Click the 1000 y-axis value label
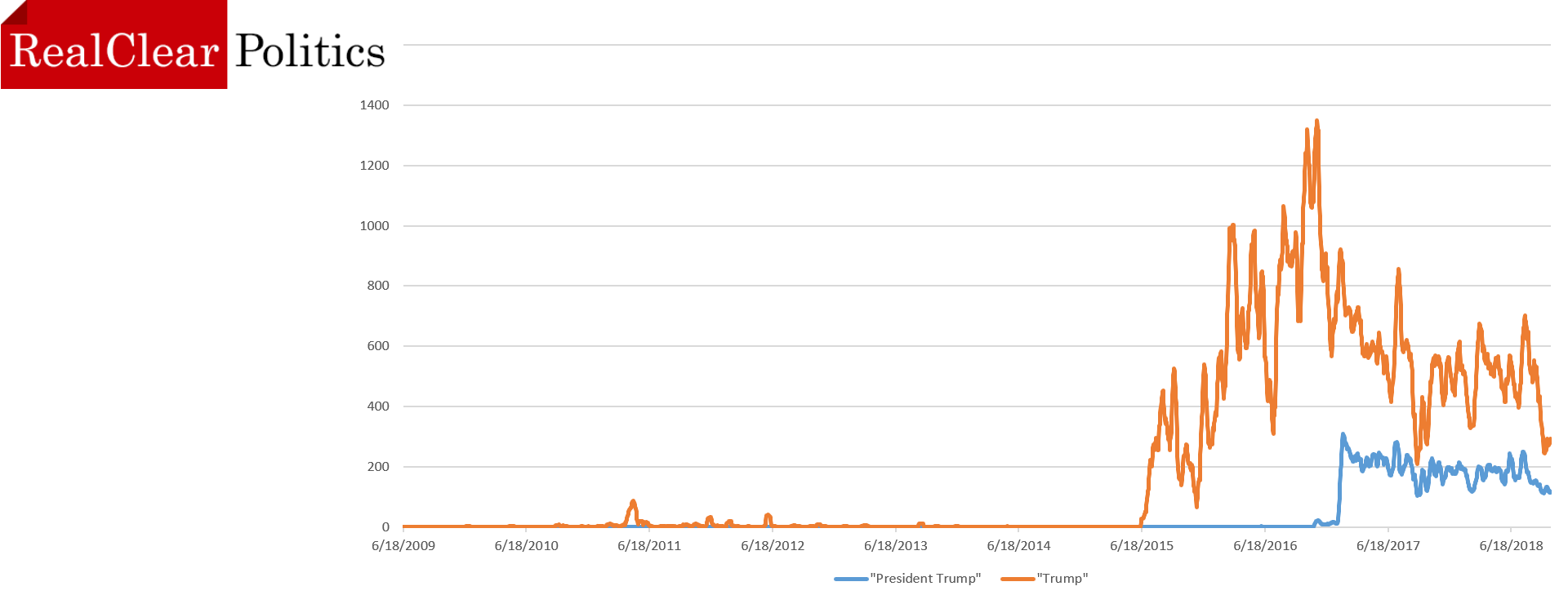Viewport: 1568px width, 604px height. [374, 225]
